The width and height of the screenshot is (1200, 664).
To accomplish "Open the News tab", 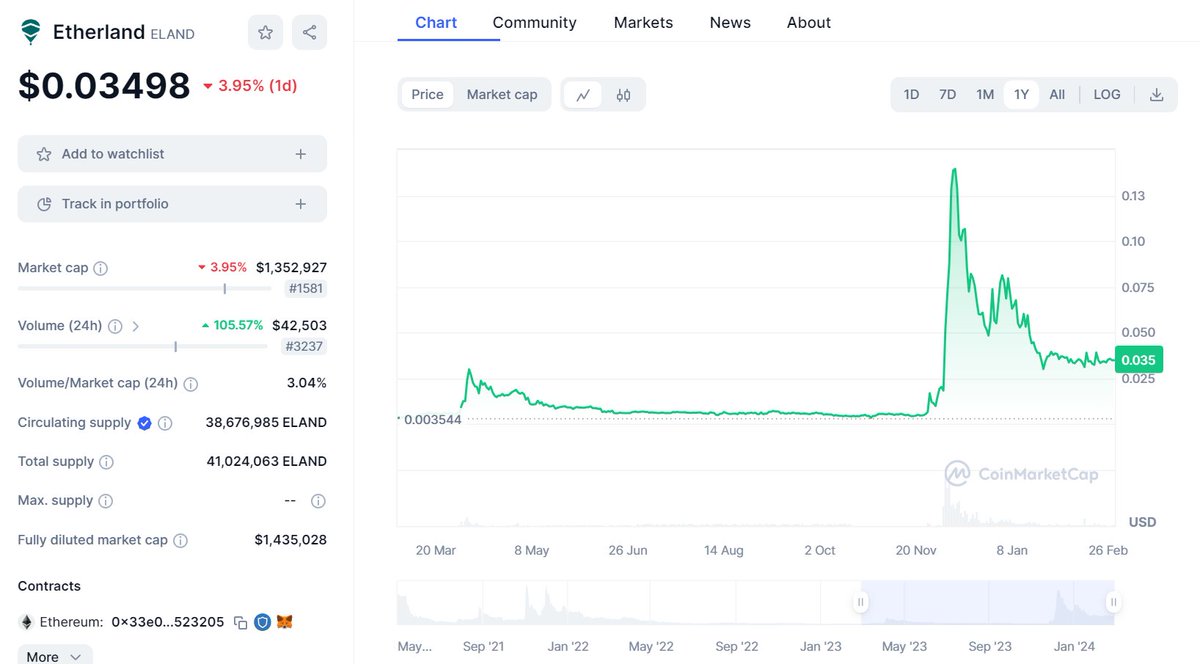I will tap(730, 22).
